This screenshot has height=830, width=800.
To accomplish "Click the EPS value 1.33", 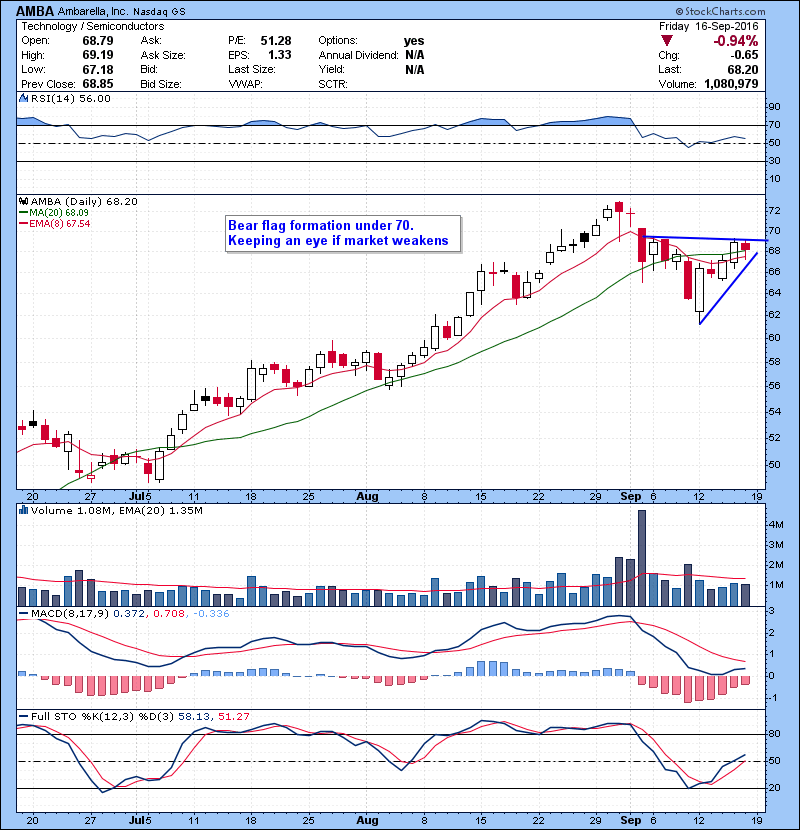I will point(280,55).
